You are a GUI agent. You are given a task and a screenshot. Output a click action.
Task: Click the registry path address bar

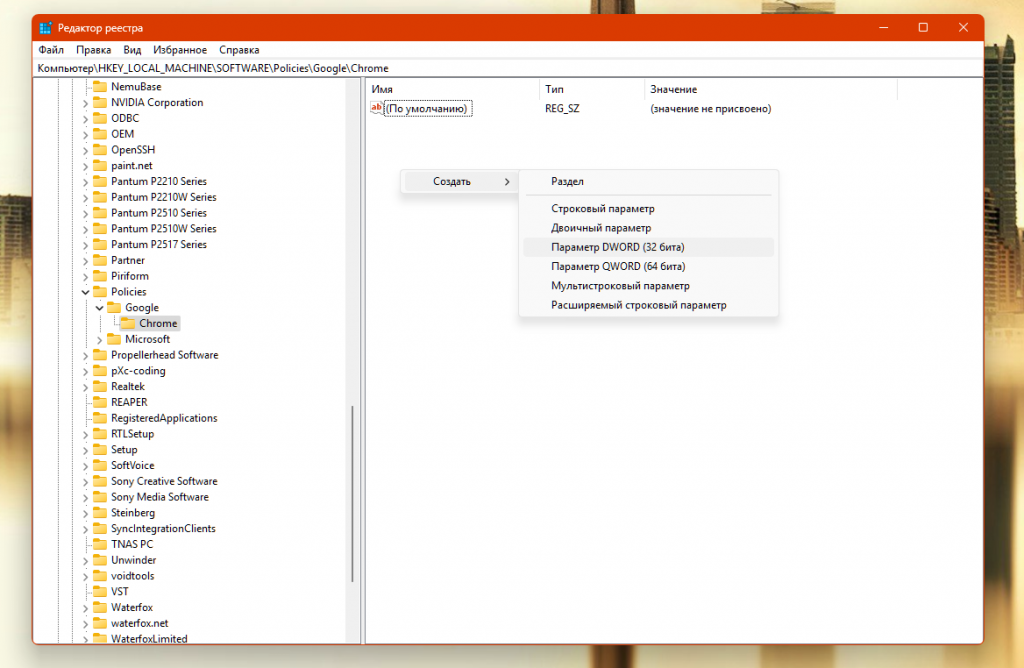coord(500,68)
